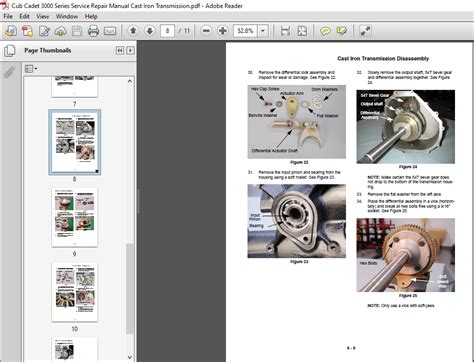Click the Edit/sign document icon
The height and width of the screenshot is (362, 474).
44,31
